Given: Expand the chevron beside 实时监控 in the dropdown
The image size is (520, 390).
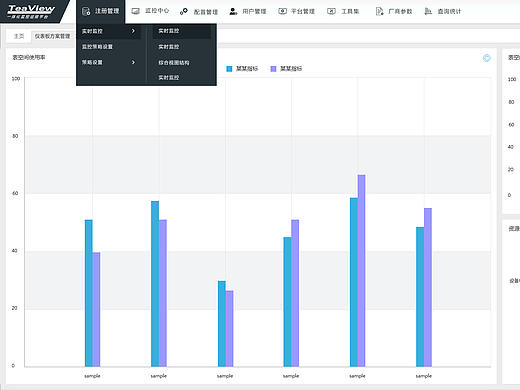Looking at the screenshot, I should [133, 31].
